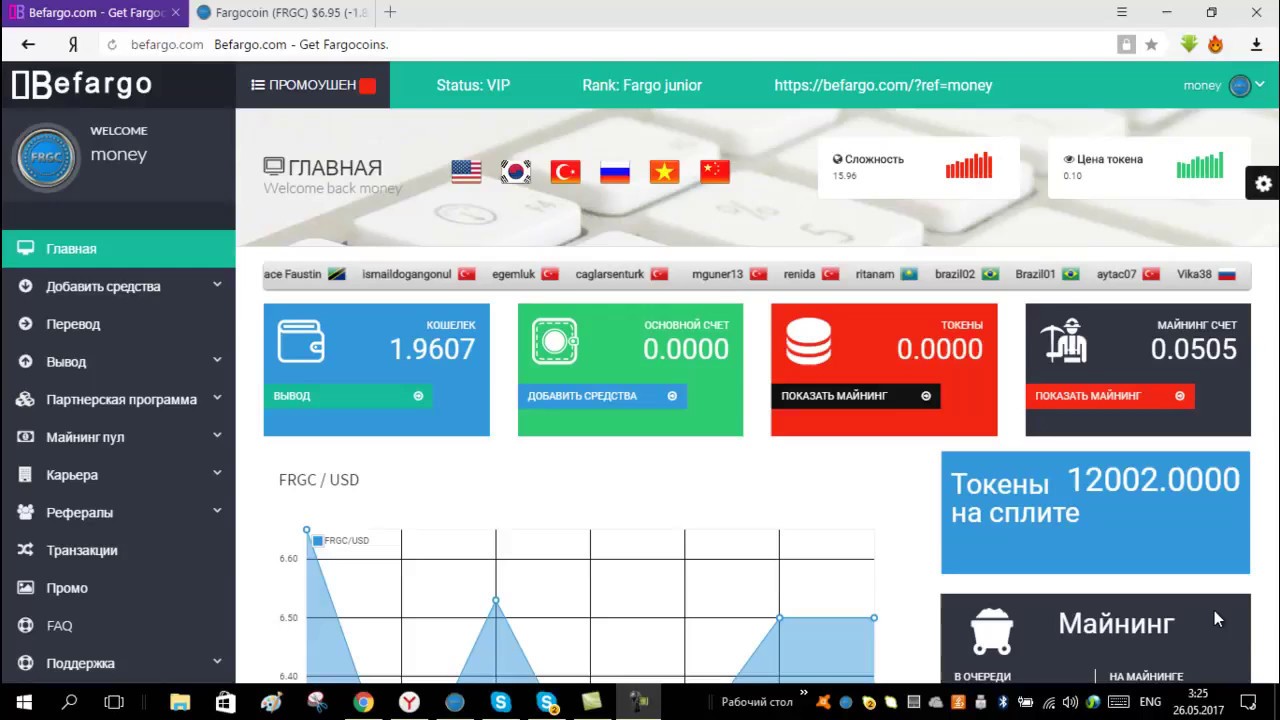1280x720 pixels.
Task: Open the money user dropdown
Action: 1224,86
